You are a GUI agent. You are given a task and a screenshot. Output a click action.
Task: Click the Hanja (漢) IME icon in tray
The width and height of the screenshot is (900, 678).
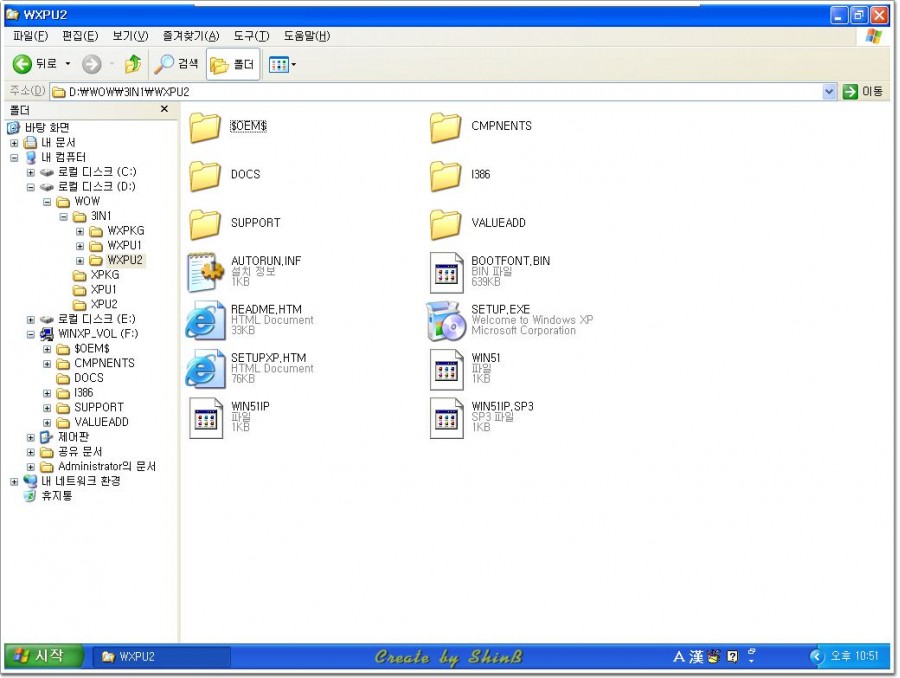coord(696,657)
